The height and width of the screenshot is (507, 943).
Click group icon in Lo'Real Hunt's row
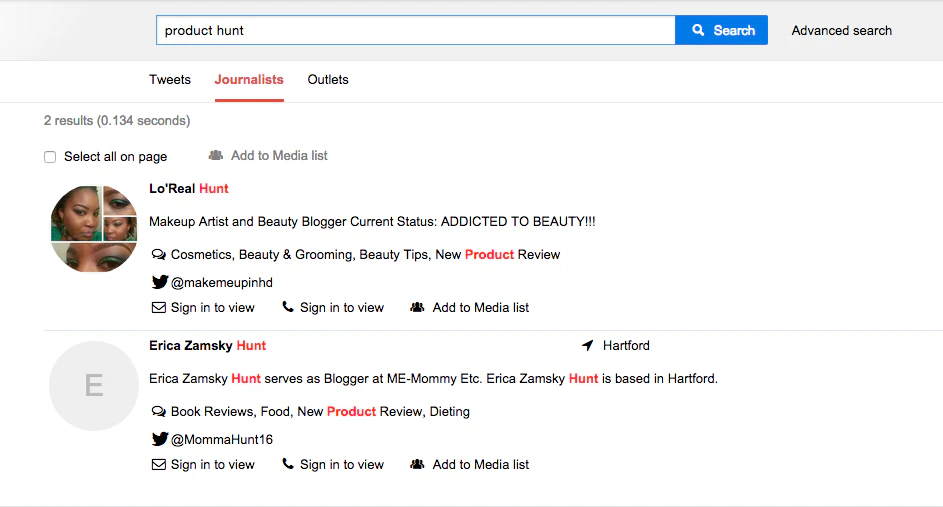coord(417,307)
